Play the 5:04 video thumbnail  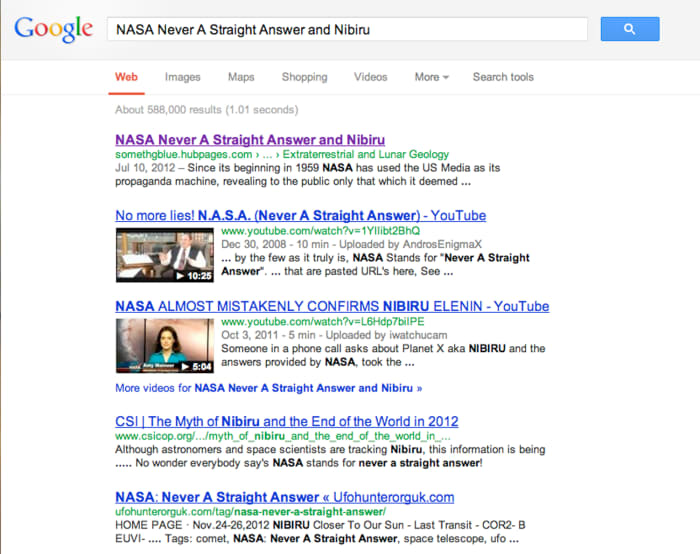point(165,346)
